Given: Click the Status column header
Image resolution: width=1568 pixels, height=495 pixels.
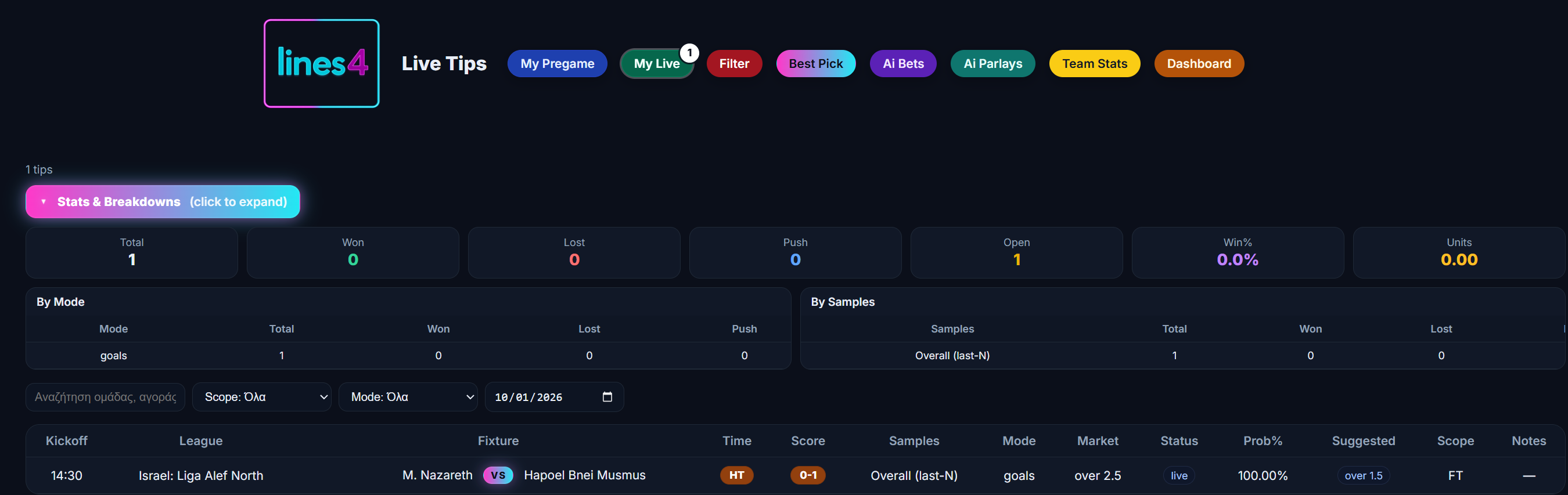Looking at the screenshot, I should pos(1179,441).
